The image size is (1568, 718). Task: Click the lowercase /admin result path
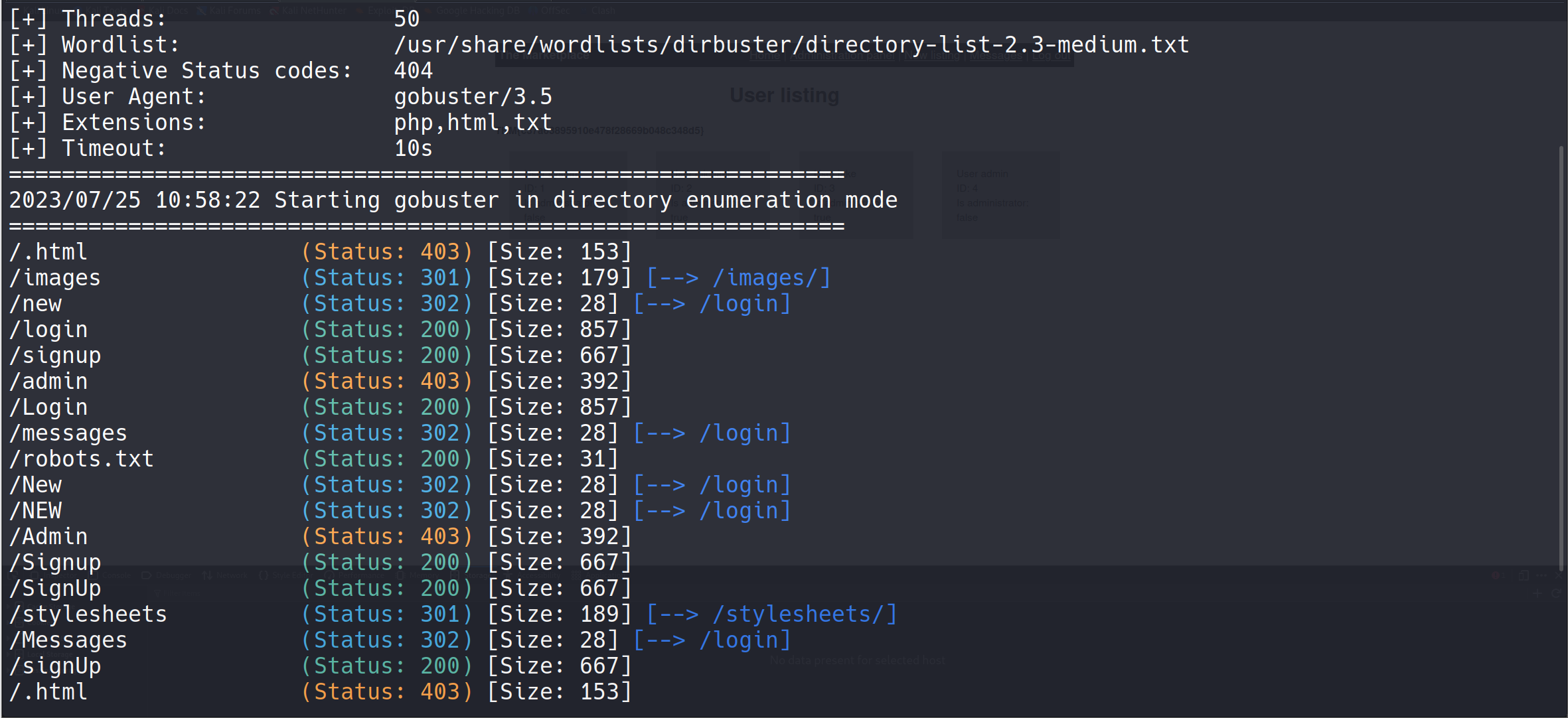point(48,382)
